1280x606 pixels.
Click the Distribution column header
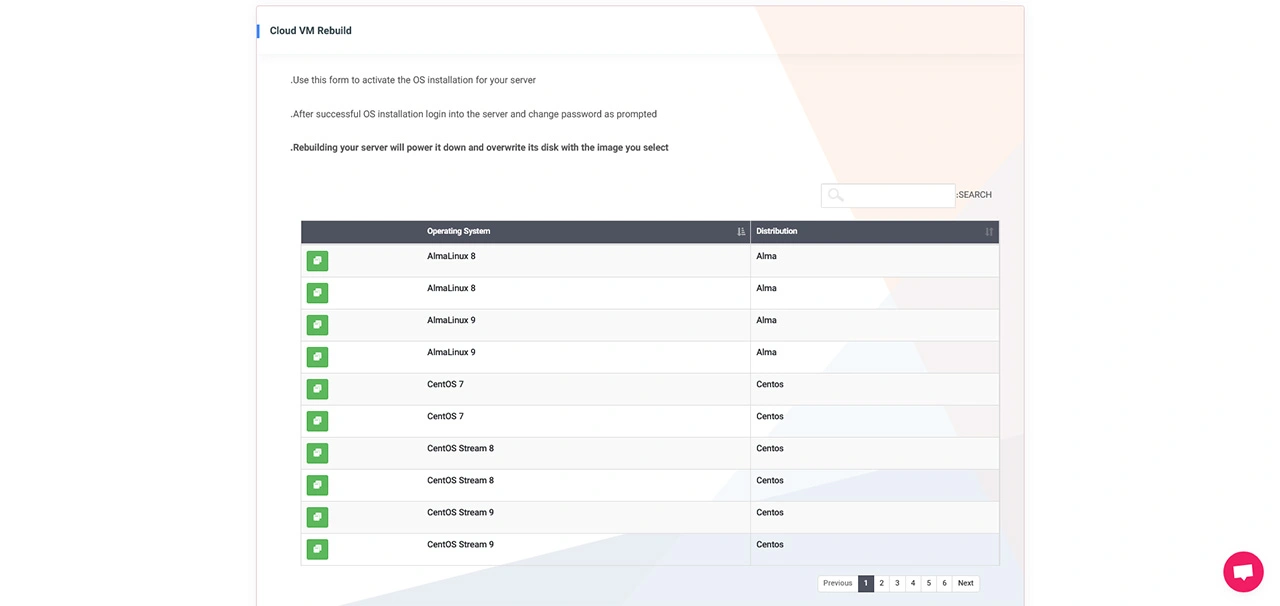pyautogui.click(x=777, y=232)
